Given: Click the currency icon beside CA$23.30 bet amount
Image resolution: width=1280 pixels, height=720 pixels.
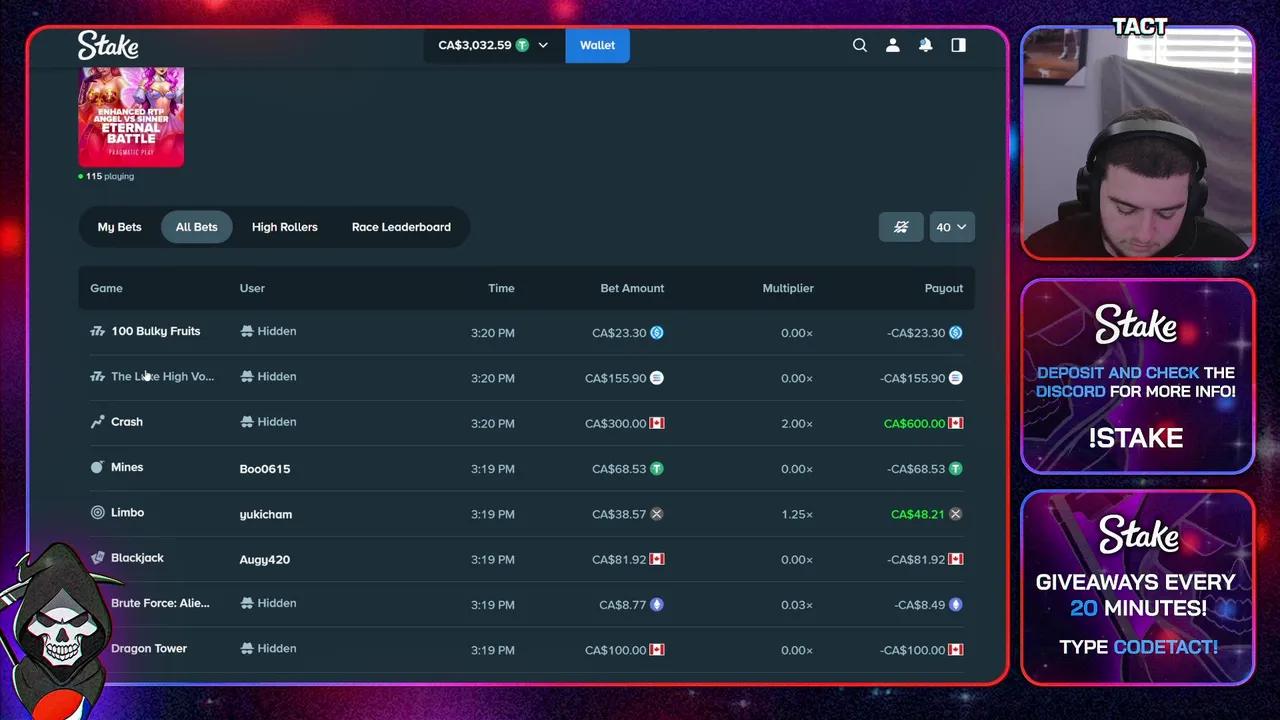Looking at the screenshot, I should coord(657,333).
